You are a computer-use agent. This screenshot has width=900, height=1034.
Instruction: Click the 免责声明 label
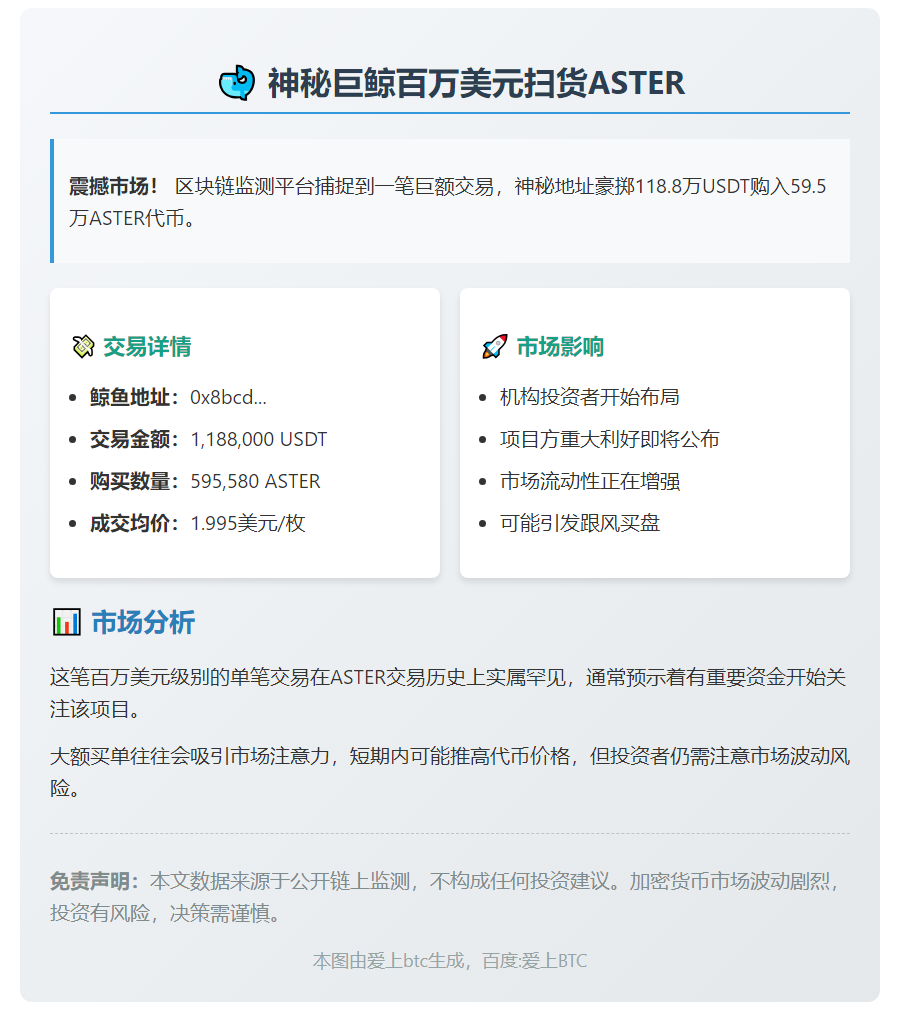pos(98,882)
